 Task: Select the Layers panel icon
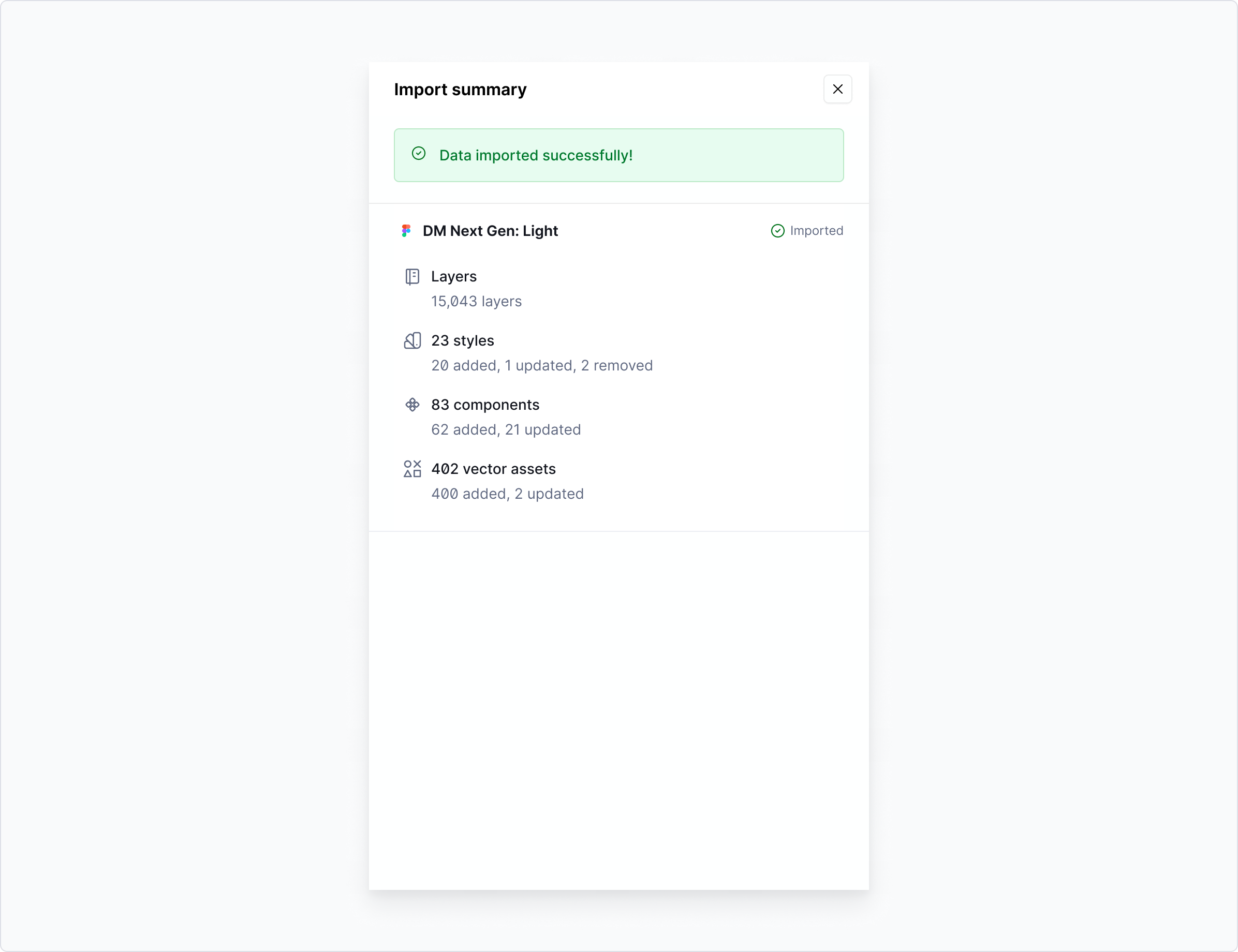(x=412, y=276)
